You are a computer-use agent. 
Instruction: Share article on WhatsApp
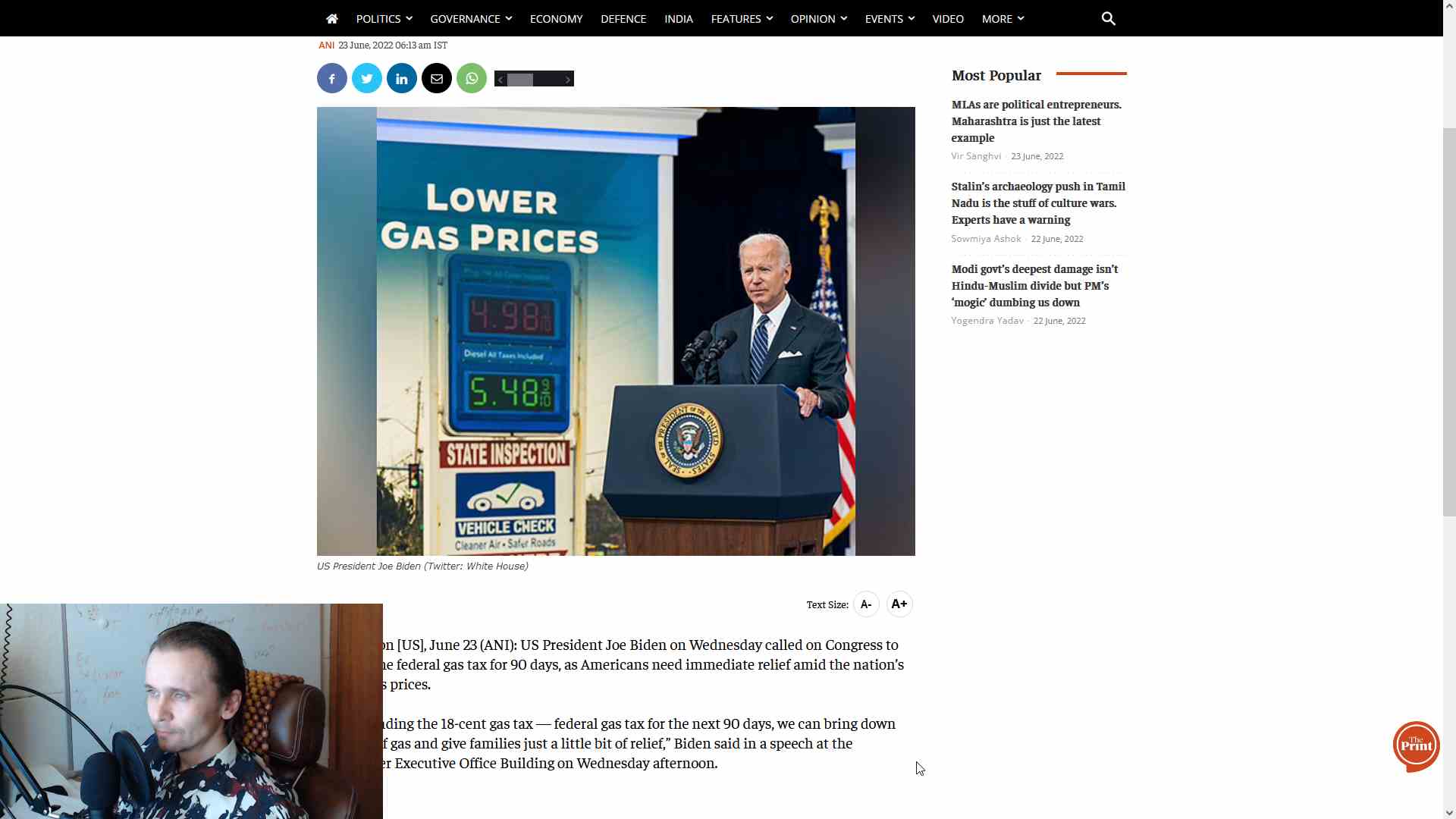(x=472, y=79)
